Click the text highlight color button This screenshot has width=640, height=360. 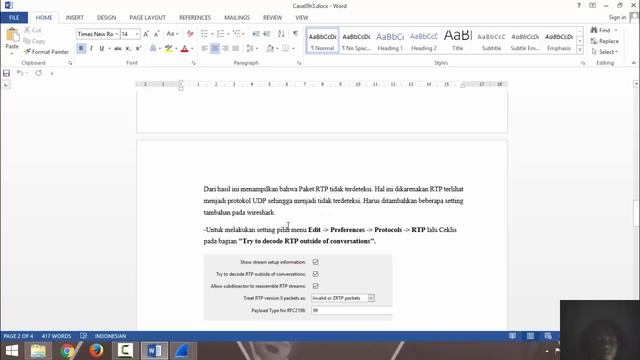pyautogui.click(x=168, y=49)
